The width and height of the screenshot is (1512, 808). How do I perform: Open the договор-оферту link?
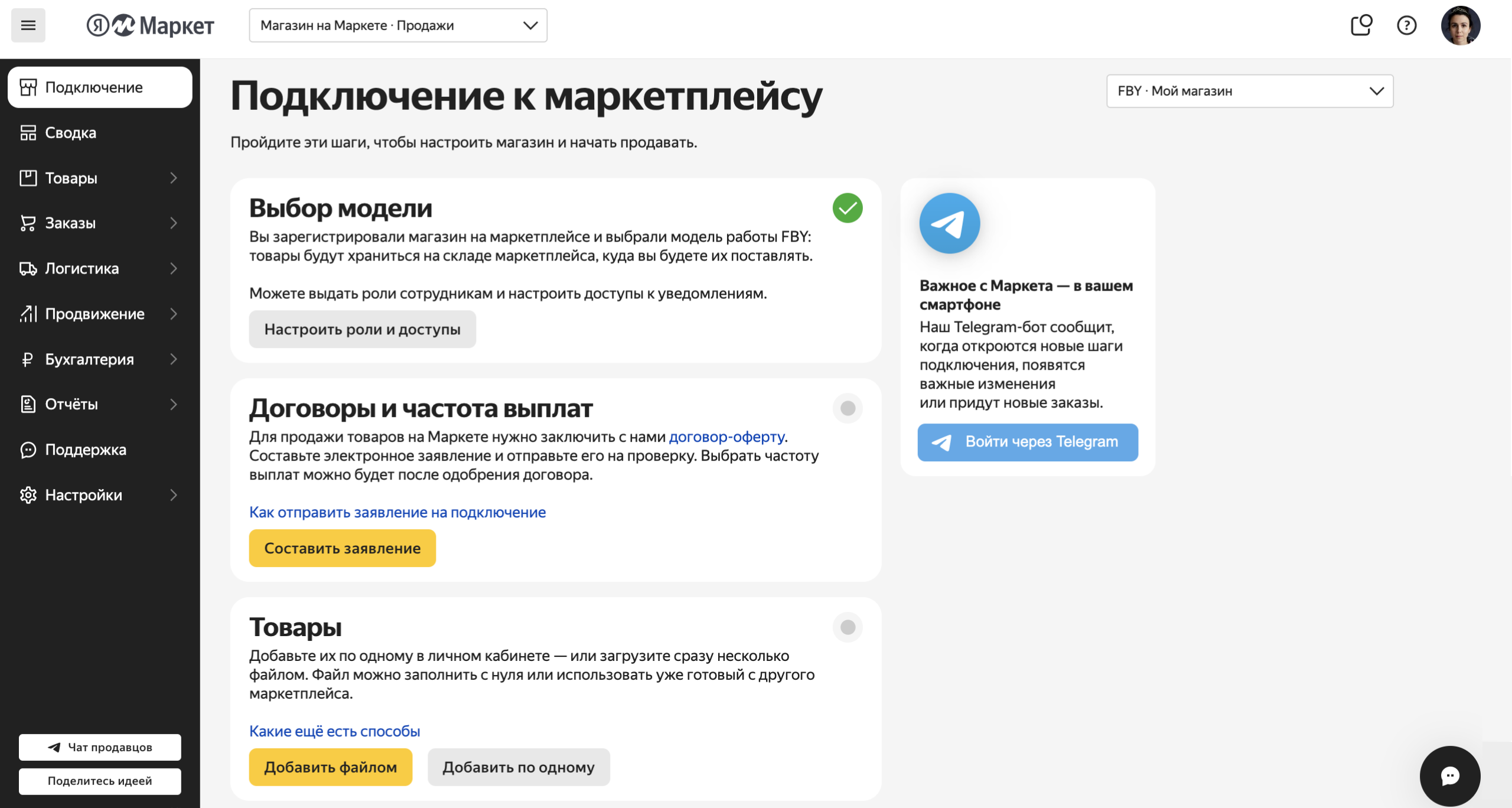click(726, 436)
